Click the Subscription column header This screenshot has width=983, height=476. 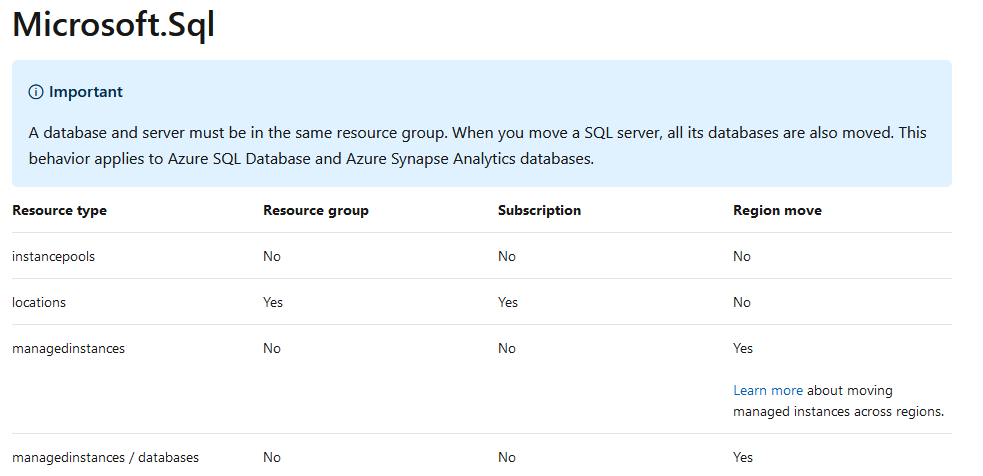pyautogui.click(x=540, y=210)
